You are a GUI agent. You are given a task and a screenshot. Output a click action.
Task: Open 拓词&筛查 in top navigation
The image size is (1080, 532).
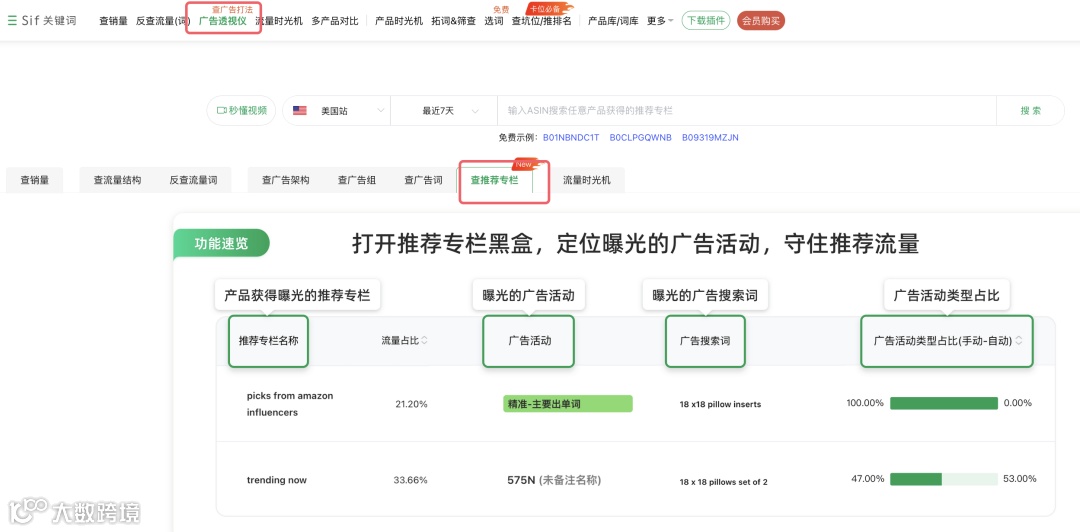coord(453,21)
